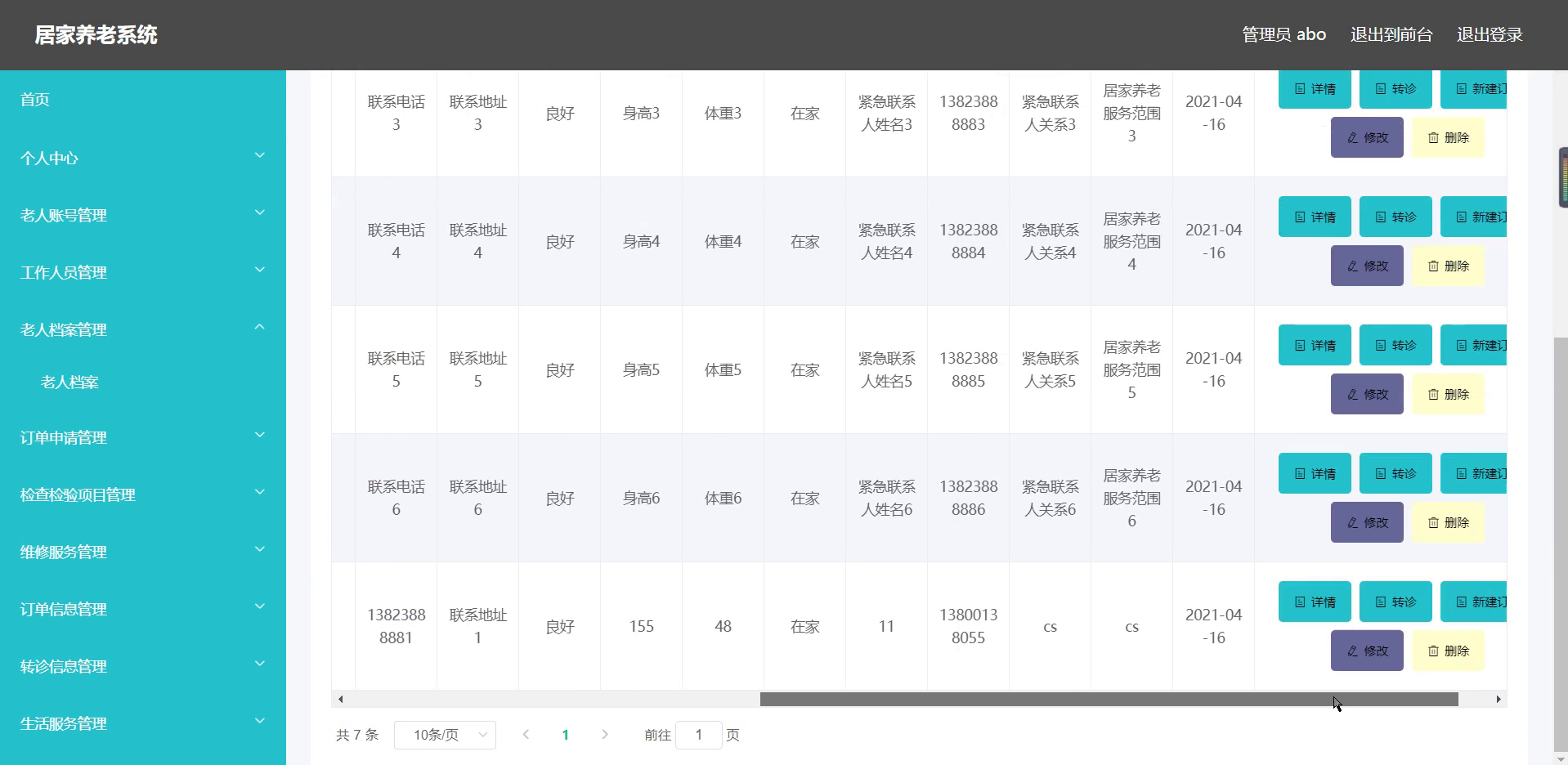Select cell 联系地址5
1568x765 pixels.
477,369
